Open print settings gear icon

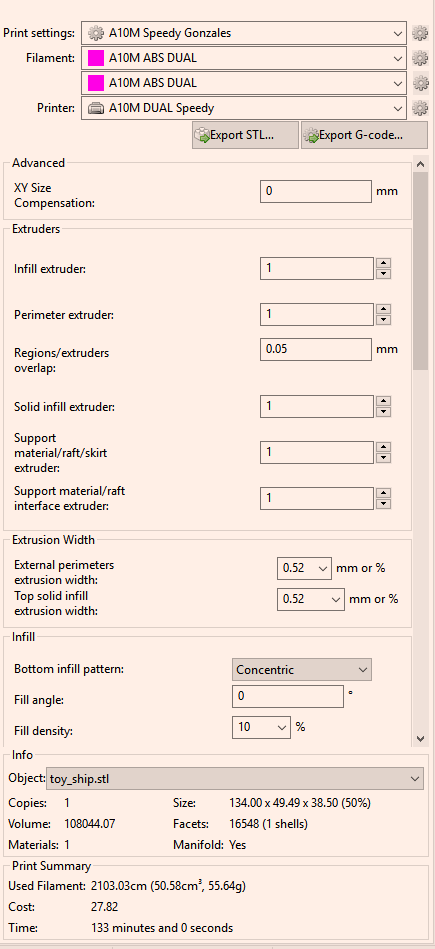coord(420,33)
